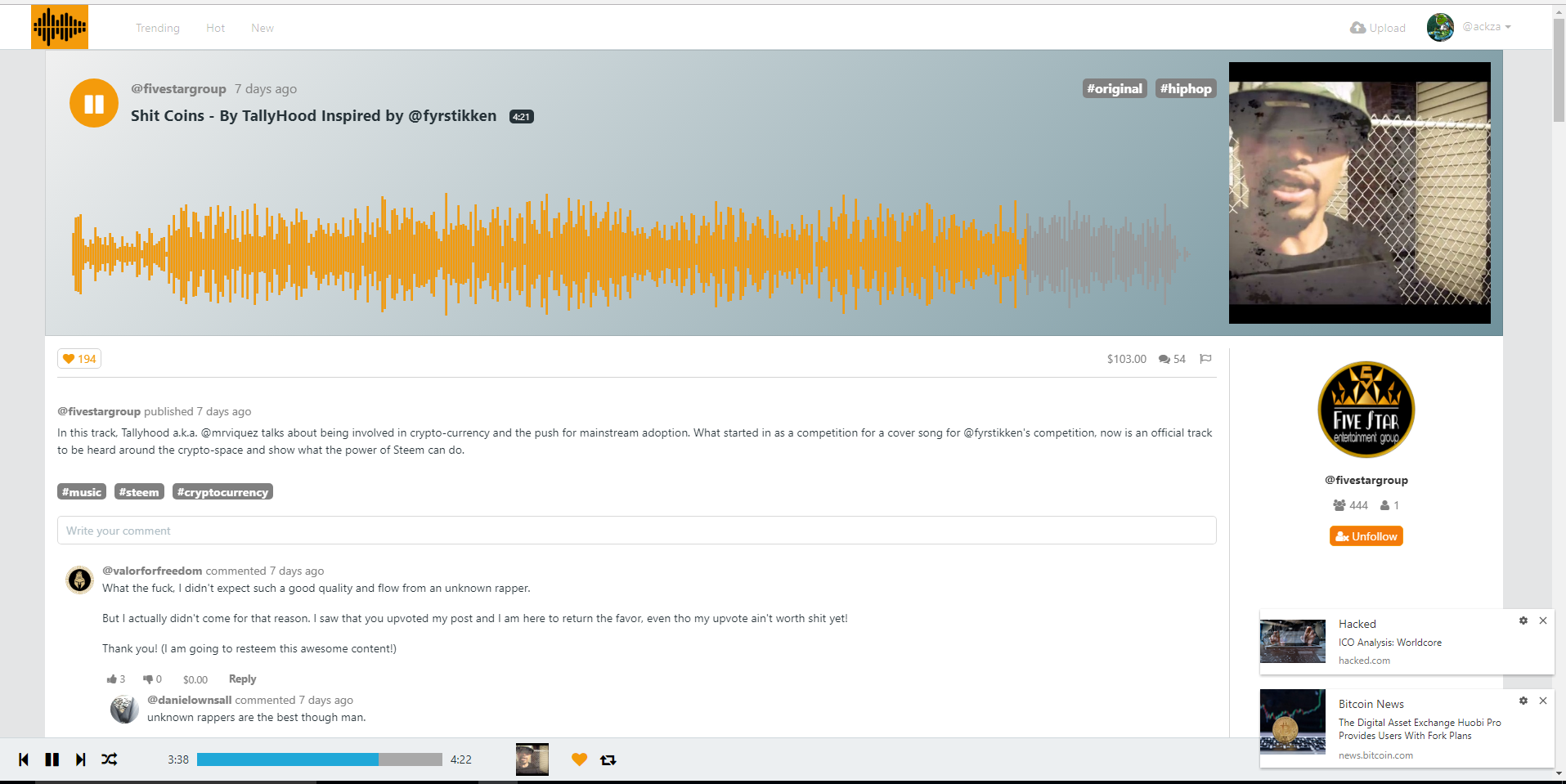
Task: Toggle shuffle in player bar
Action: click(109, 759)
